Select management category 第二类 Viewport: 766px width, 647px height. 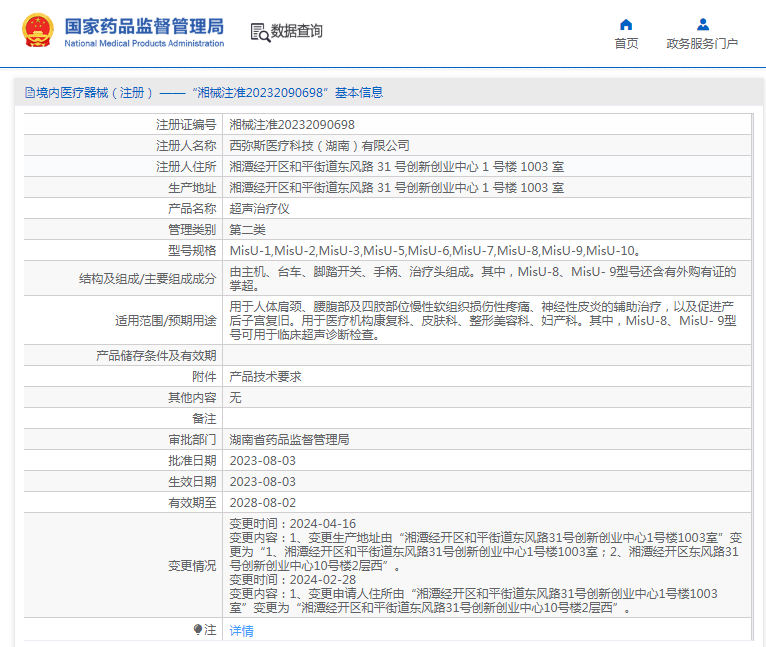[247, 230]
